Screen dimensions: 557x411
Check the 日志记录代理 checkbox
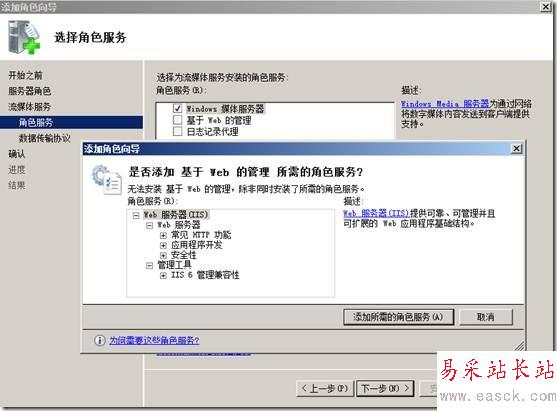177,131
